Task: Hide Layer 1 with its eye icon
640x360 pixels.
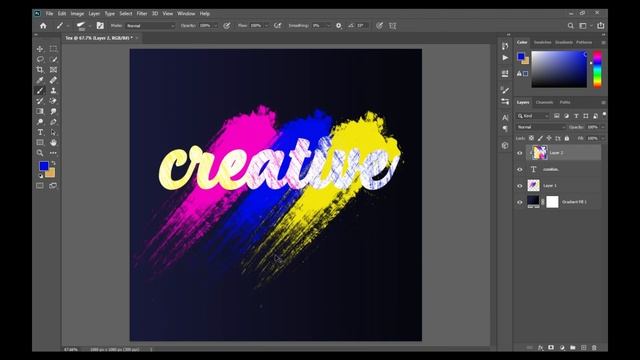Action: [520, 186]
